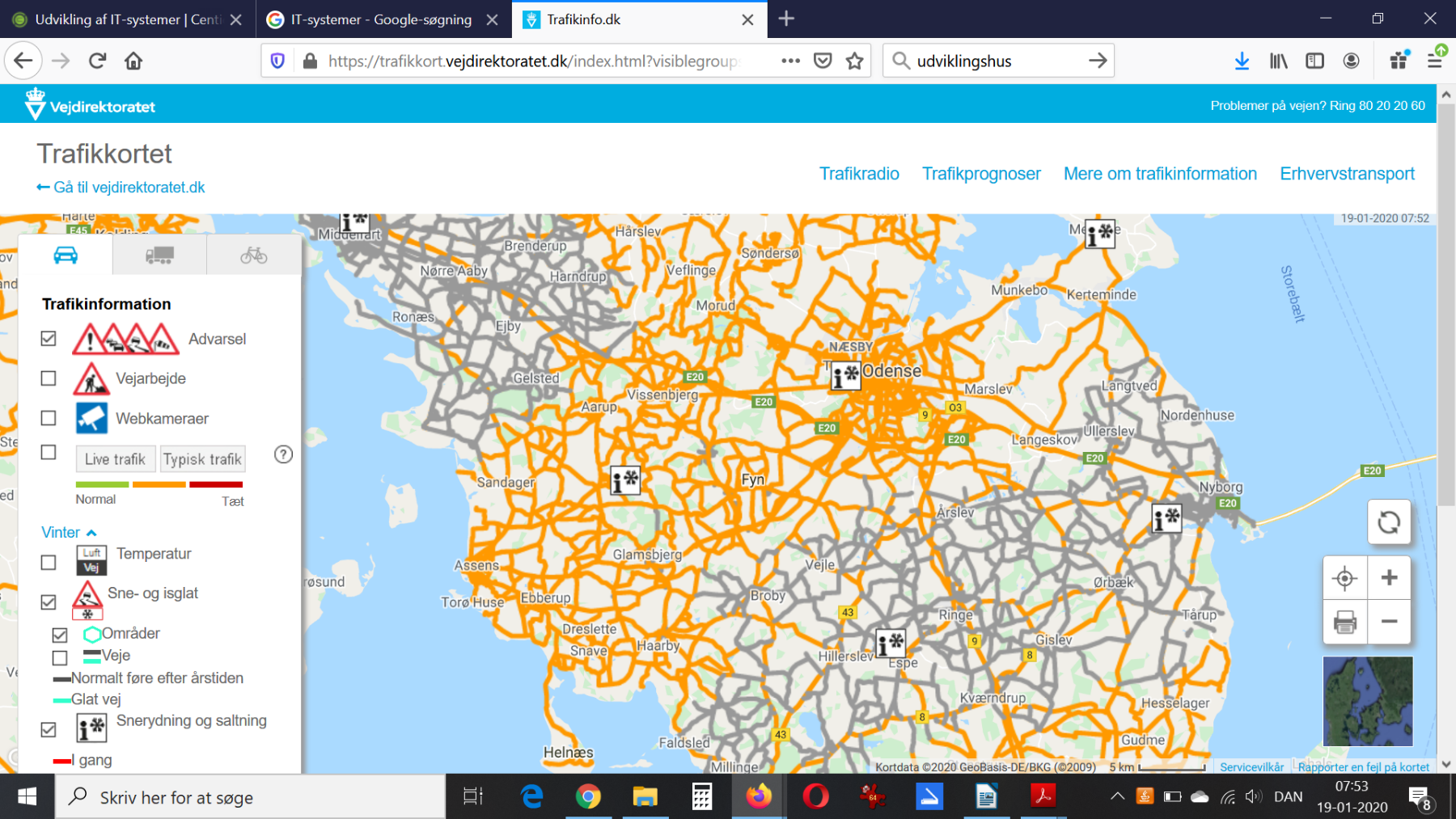The width and height of the screenshot is (1456, 819).
Task: Open the Trafikprognoser menu item
Action: pyautogui.click(x=981, y=174)
